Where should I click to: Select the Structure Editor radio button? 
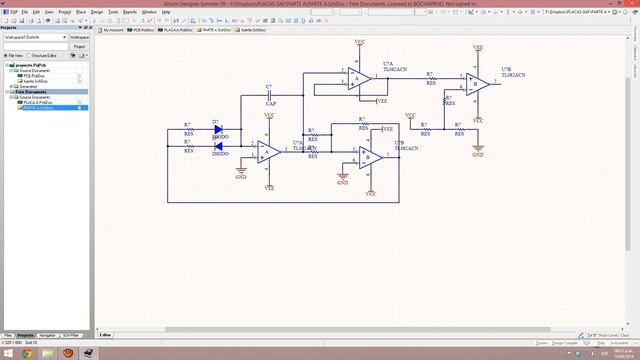[29, 56]
